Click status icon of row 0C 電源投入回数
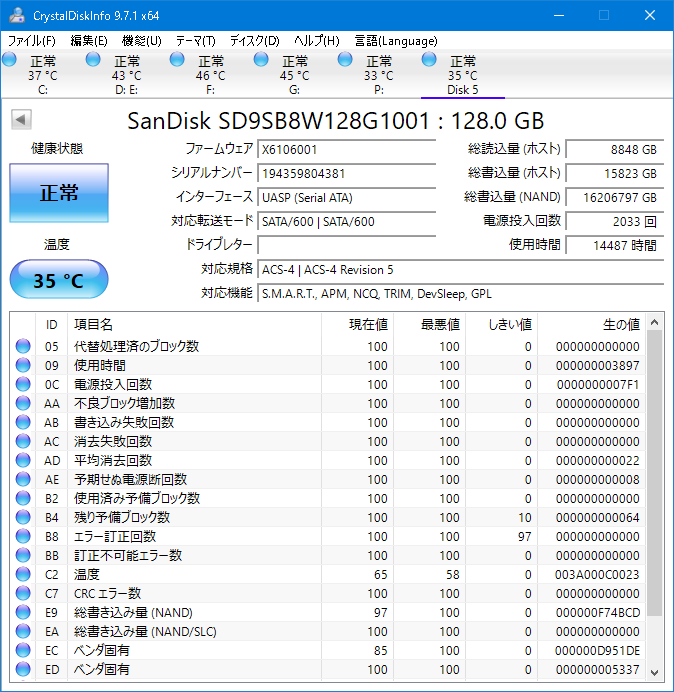674x692 pixels. click(x=23, y=384)
